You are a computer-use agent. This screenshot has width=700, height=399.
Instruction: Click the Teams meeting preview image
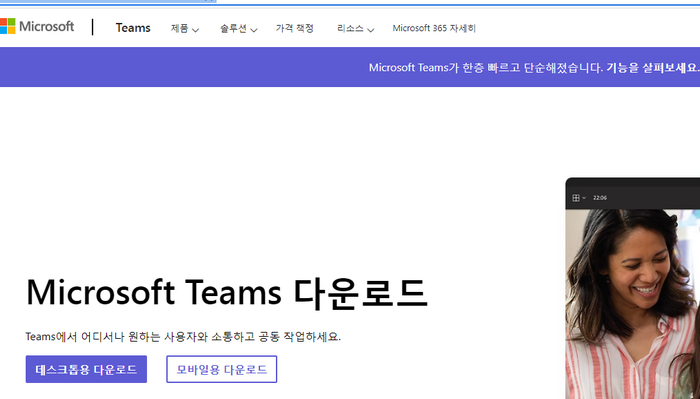(633, 288)
